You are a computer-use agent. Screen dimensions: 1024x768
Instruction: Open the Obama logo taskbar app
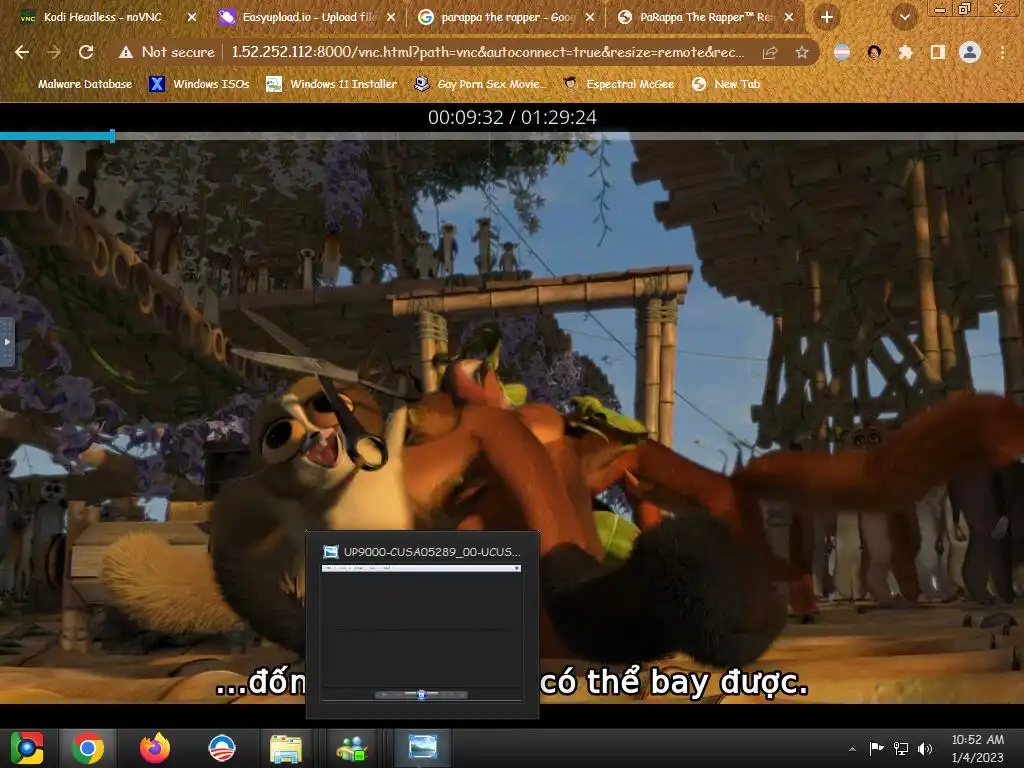221,748
